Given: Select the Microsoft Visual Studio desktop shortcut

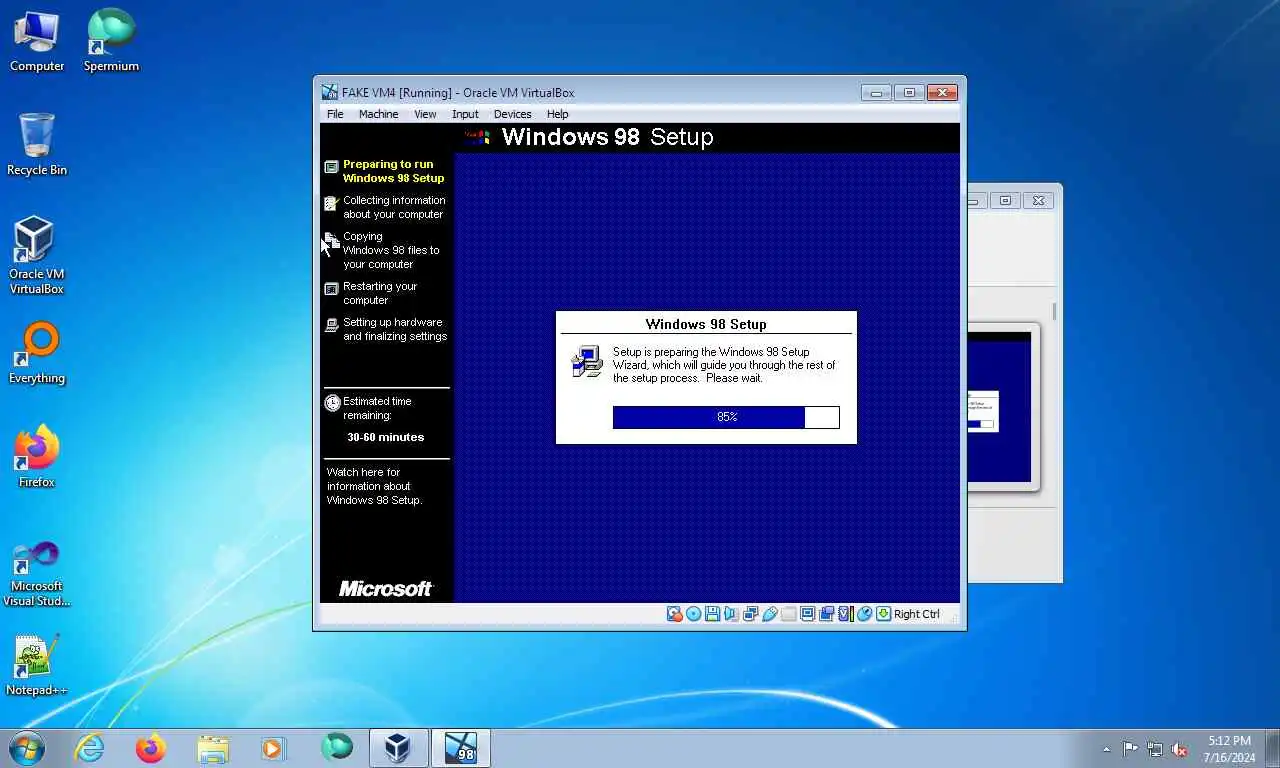Looking at the screenshot, I should [x=37, y=573].
